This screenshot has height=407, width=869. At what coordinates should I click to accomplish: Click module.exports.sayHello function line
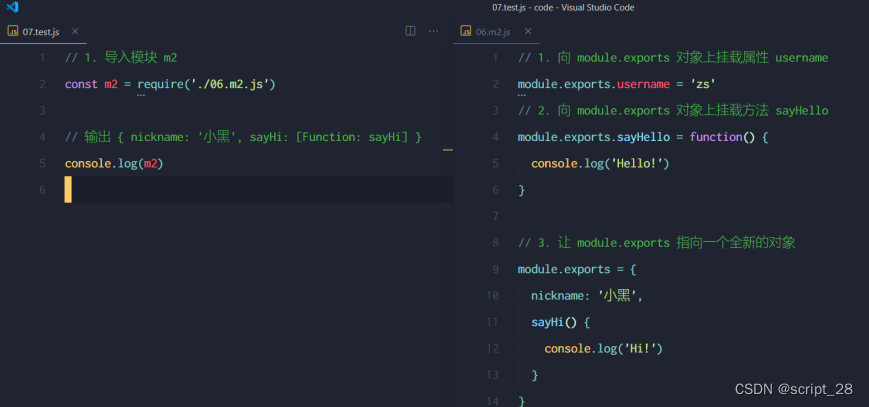pyautogui.click(x=643, y=137)
